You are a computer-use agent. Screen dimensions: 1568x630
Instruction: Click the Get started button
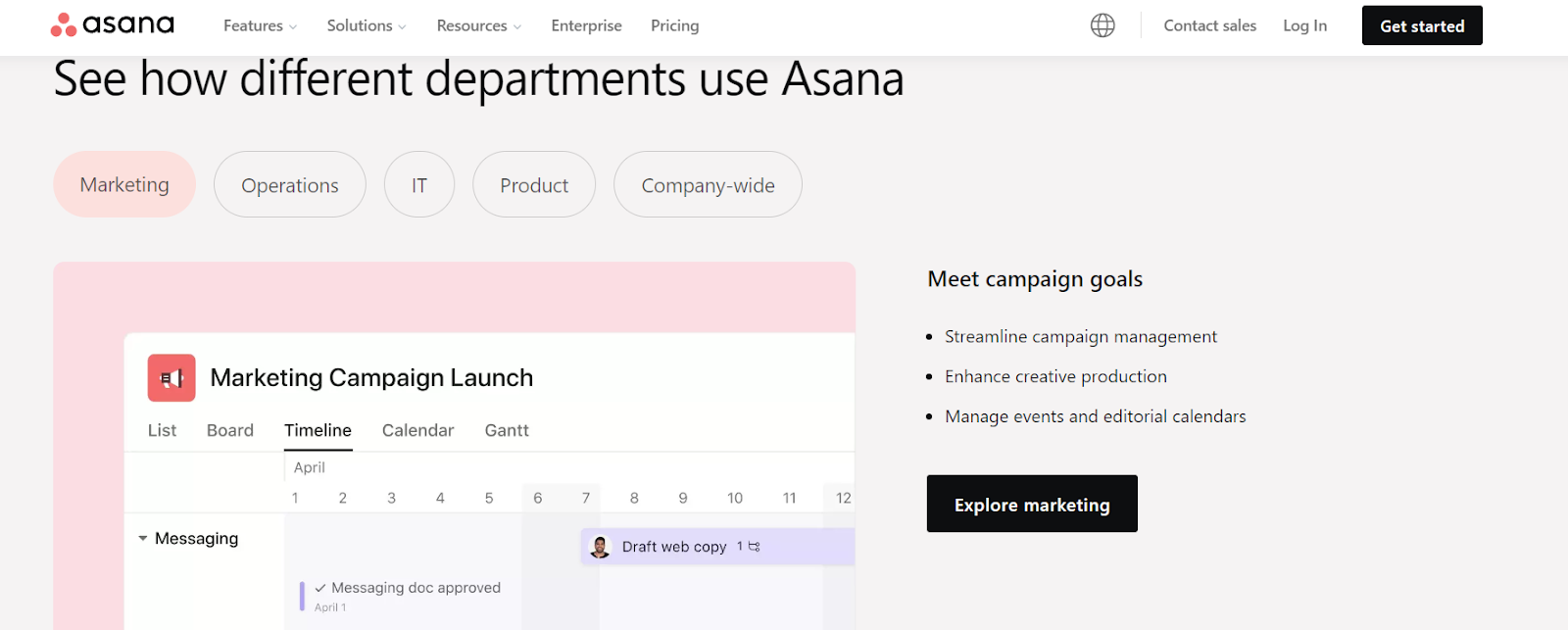click(x=1422, y=25)
